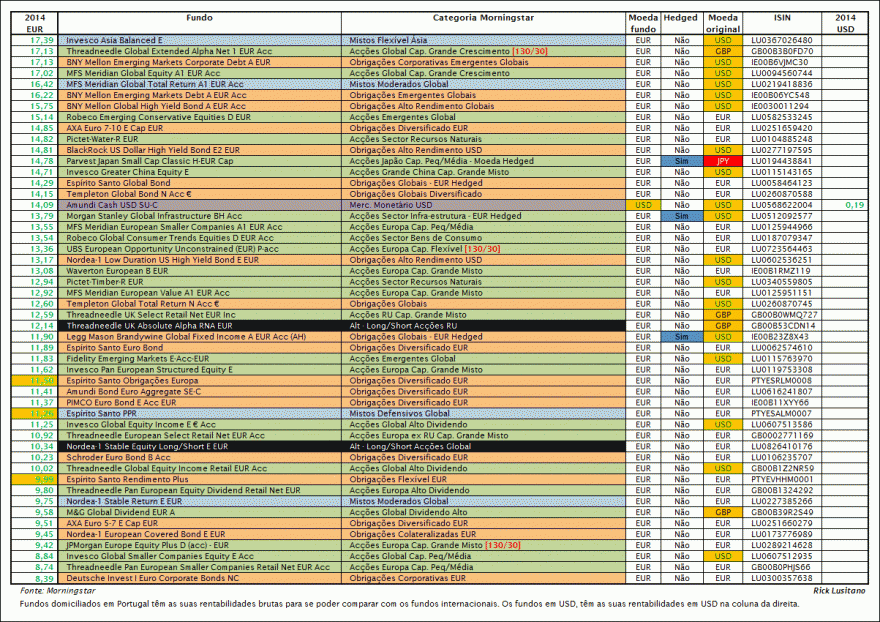Select the 'Hedged' column header
Image resolution: width=880 pixels, height=622 pixels.
tap(680, 18)
